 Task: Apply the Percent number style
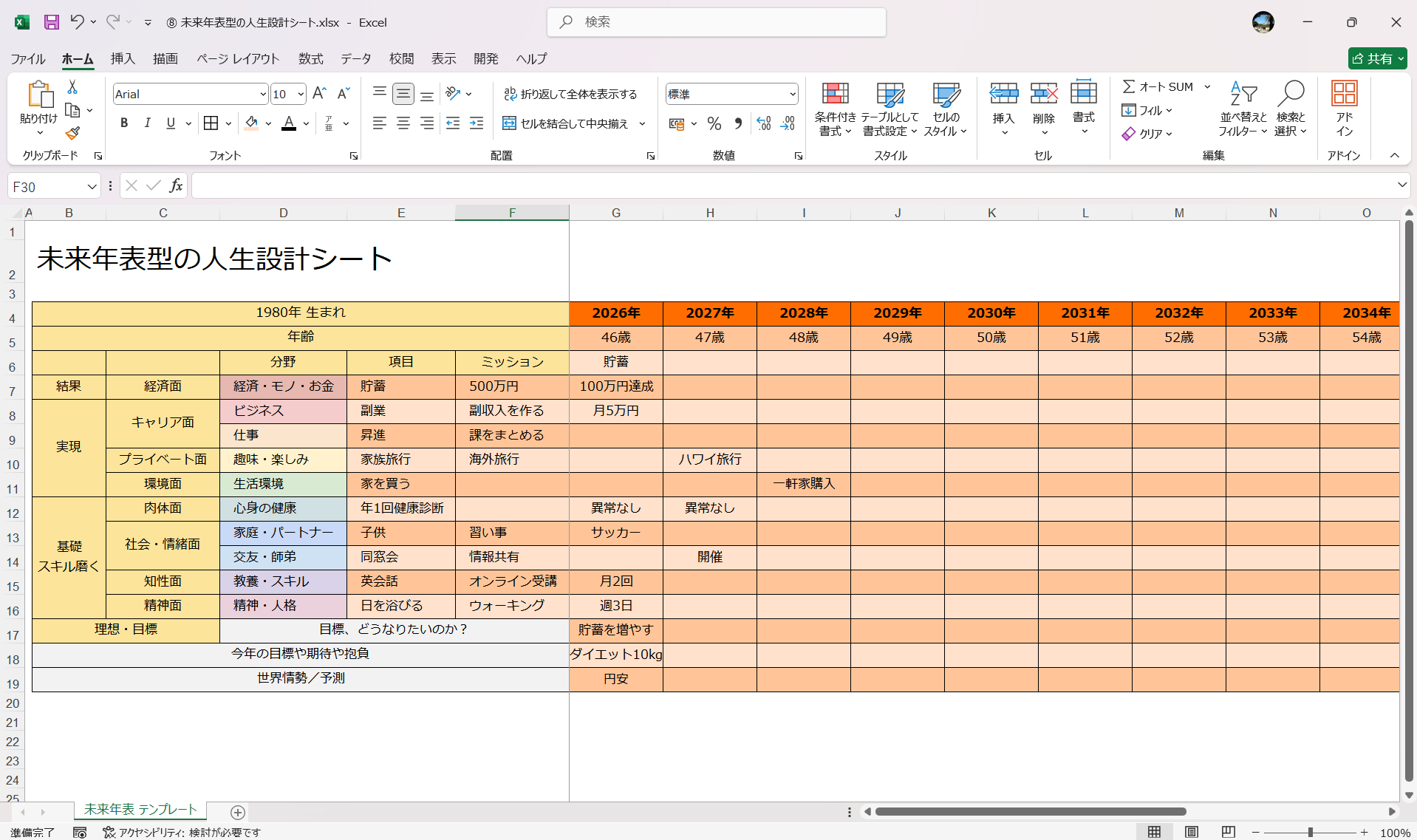tap(714, 123)
